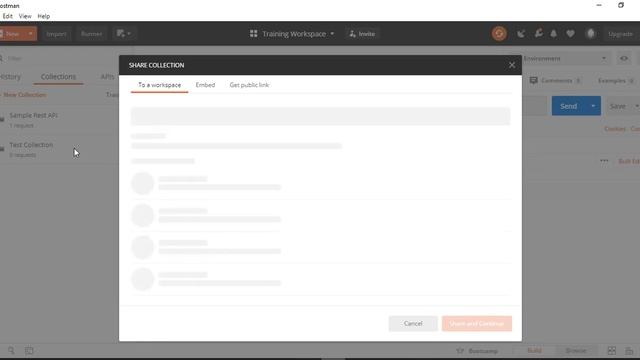Click the Import button

pos(56,34)
